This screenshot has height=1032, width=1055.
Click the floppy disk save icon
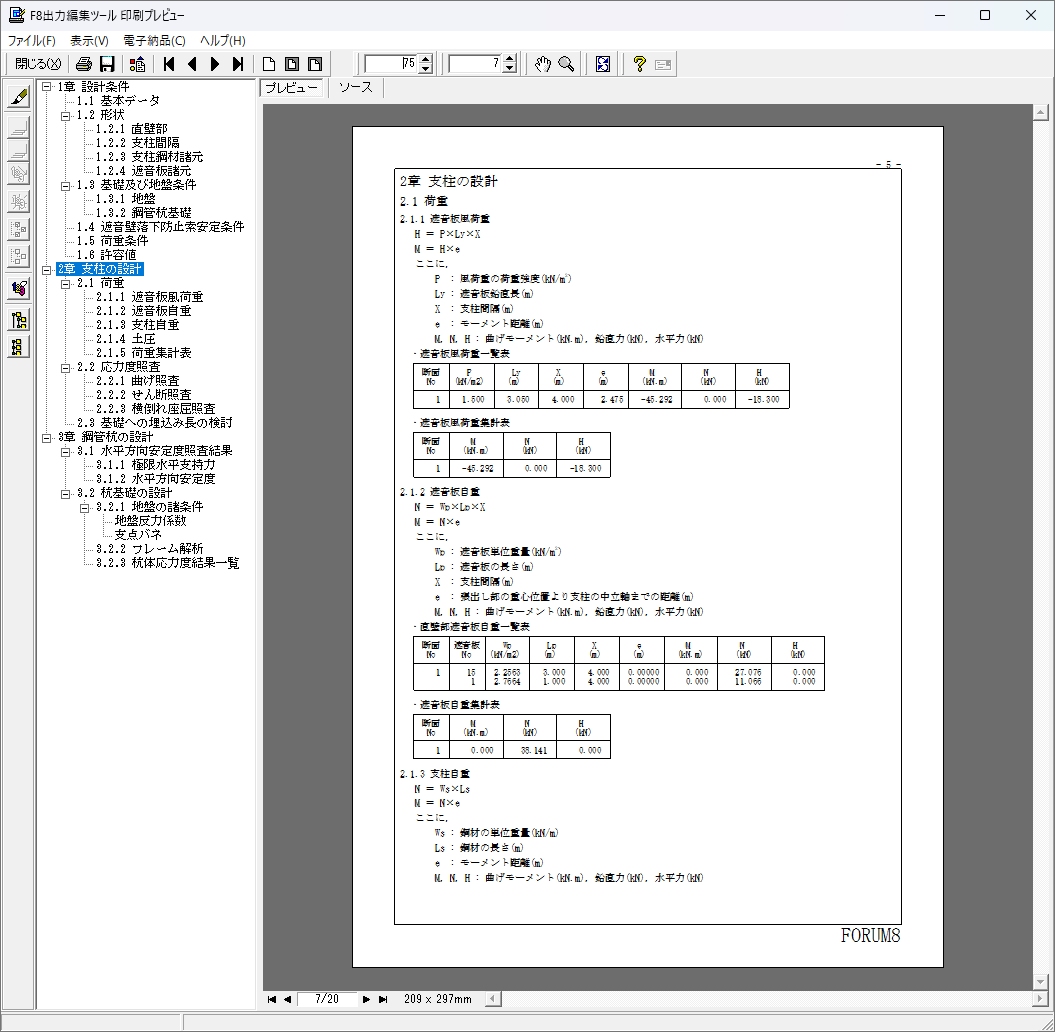[x=106, y=64]
